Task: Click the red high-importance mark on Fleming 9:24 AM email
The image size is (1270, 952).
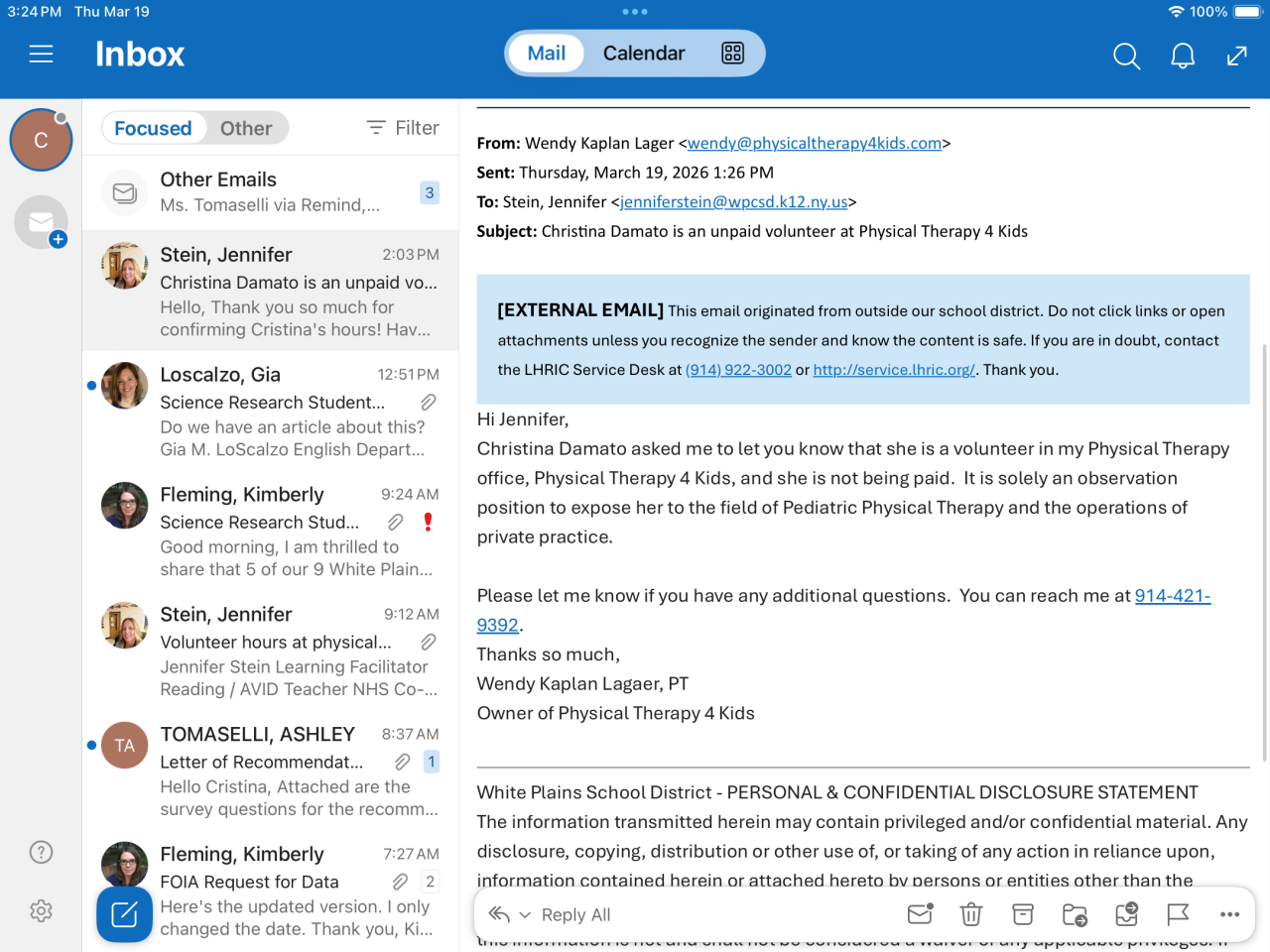Action: [x=428, y=522]
